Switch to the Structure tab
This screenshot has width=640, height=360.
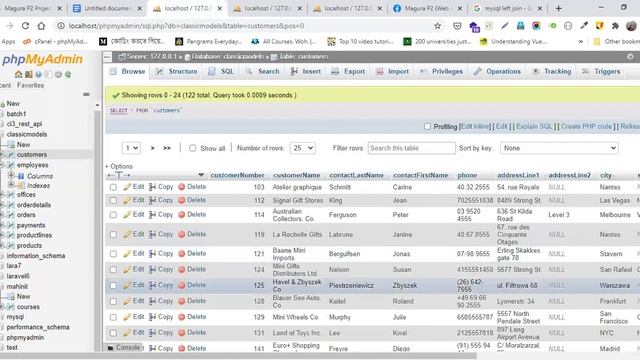pyautogui.click(x=177, y=71)
